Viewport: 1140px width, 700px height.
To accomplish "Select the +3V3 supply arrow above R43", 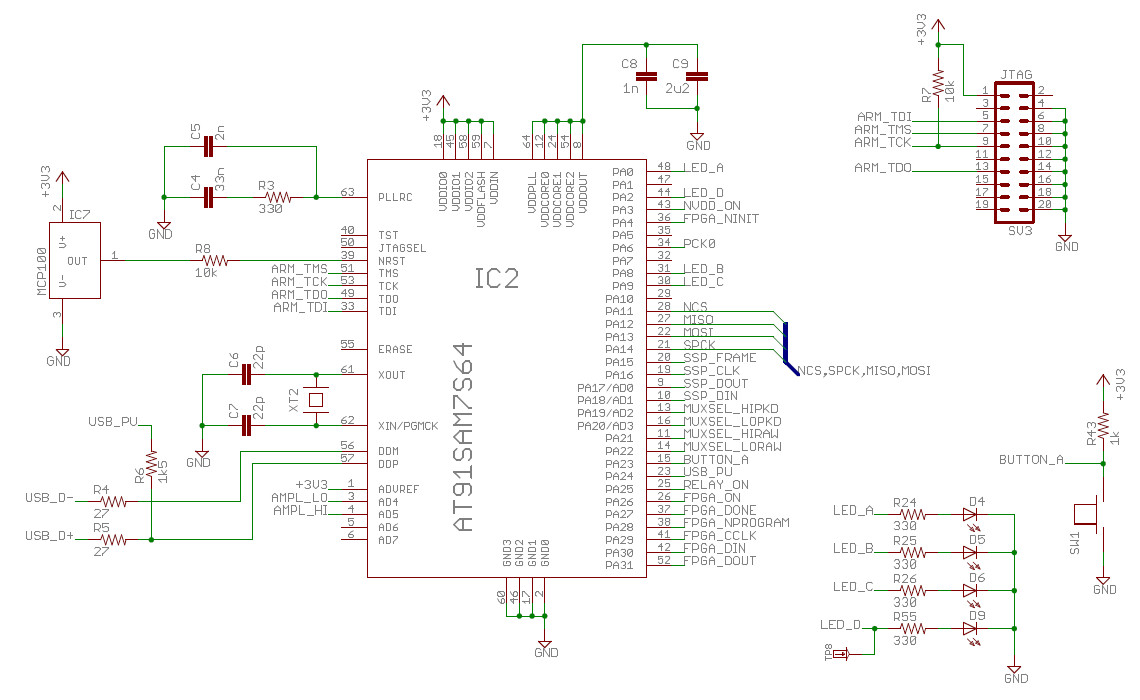I will [1103, 382].
